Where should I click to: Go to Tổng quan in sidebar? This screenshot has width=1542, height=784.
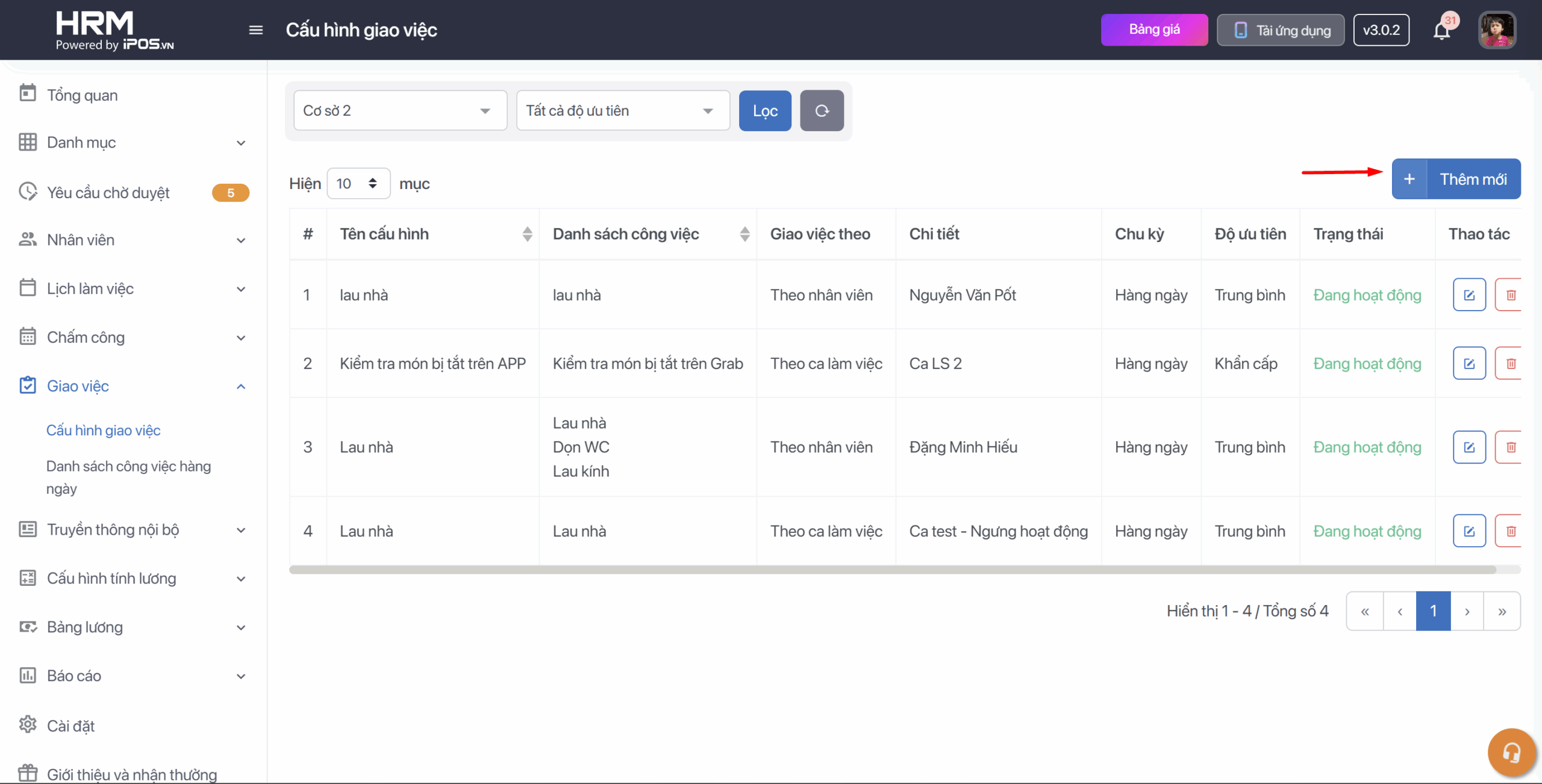point(82,95)
